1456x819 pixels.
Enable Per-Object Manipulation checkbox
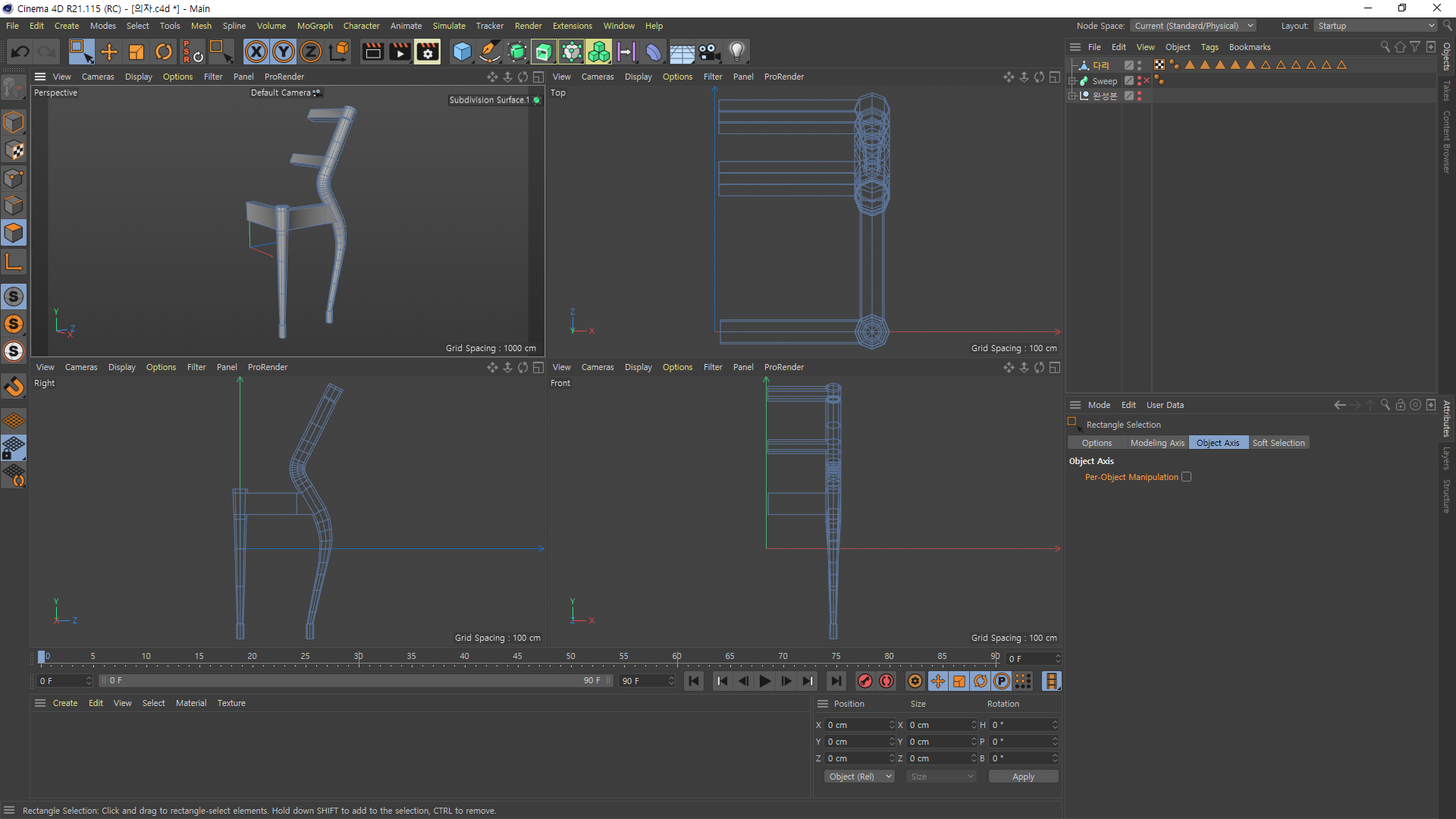pyautogui.click(x=1186, y=477)
